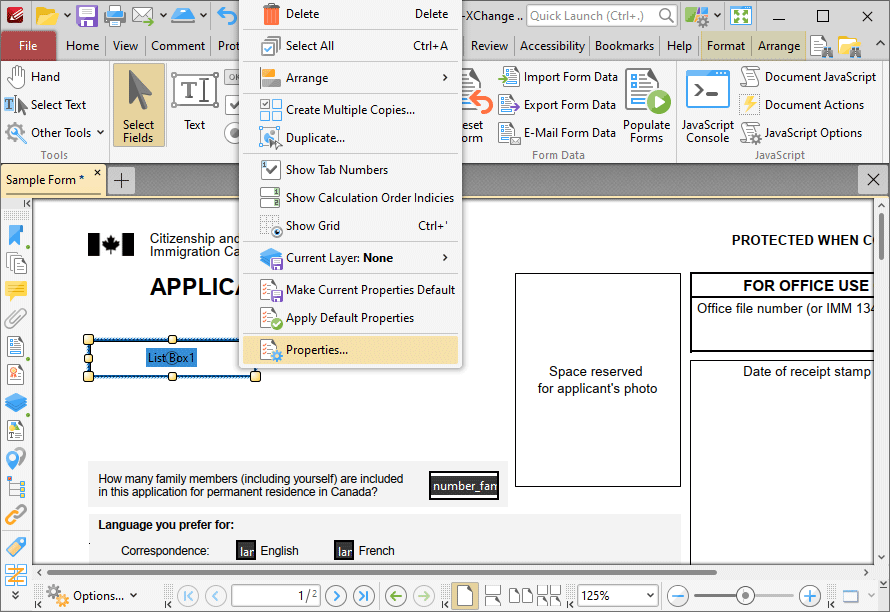Go to next page arrow
890x612 pixels.
tap(336, 596)
